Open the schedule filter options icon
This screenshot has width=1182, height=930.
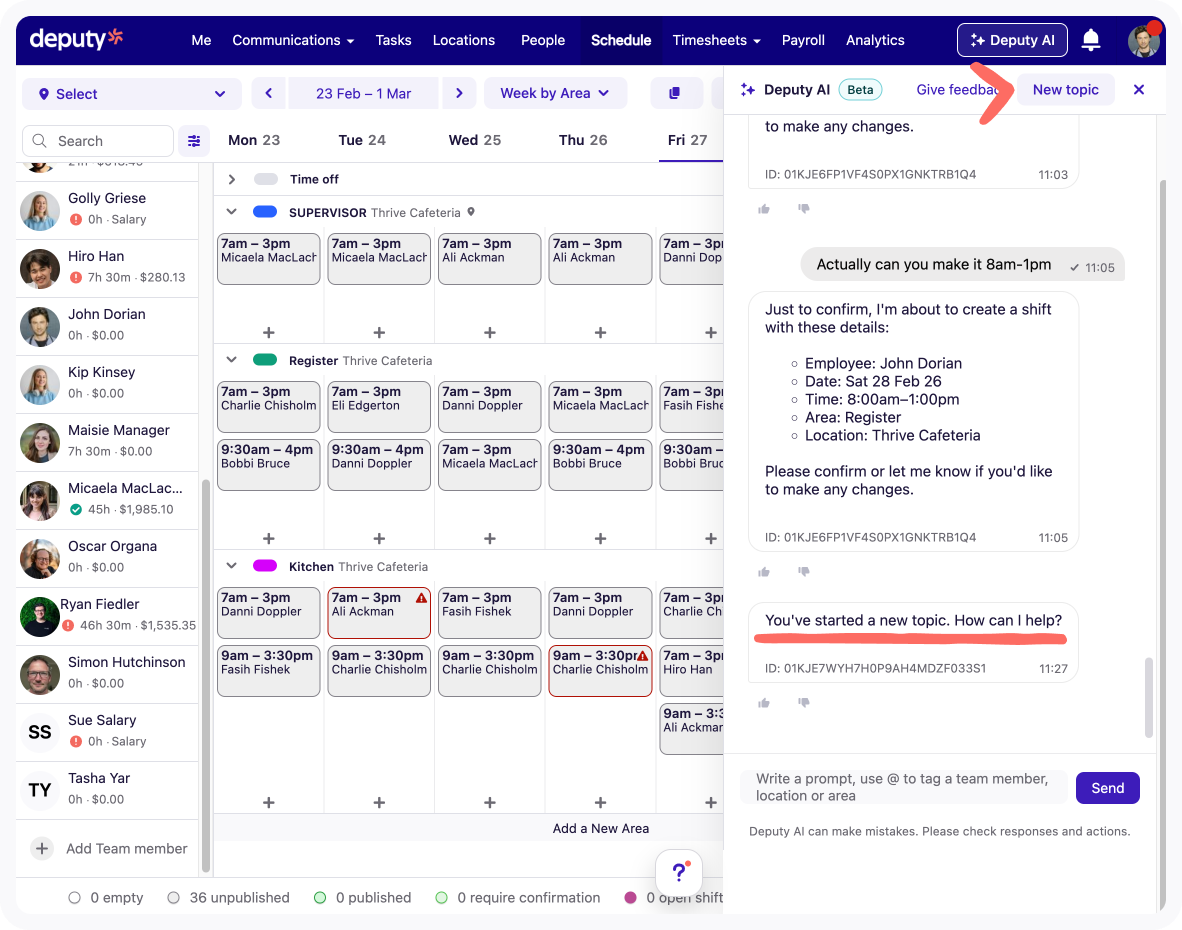click(194, 141)
